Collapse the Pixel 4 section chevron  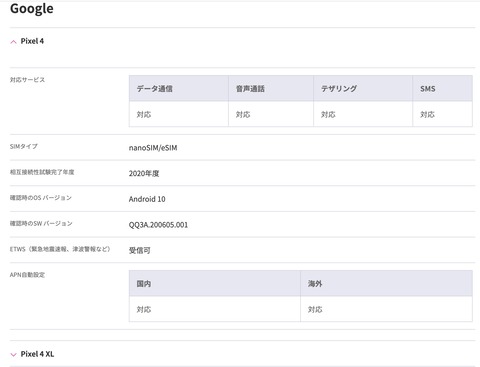pyautogui.click(x=13, y=42)
